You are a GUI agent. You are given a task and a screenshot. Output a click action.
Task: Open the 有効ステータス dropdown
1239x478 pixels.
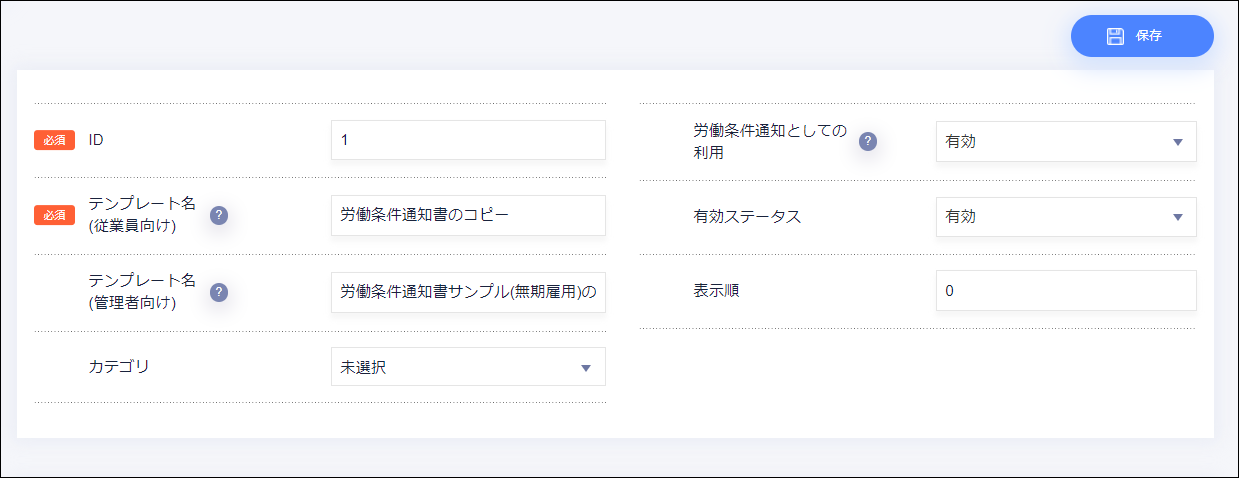(x=1066, y=217)
